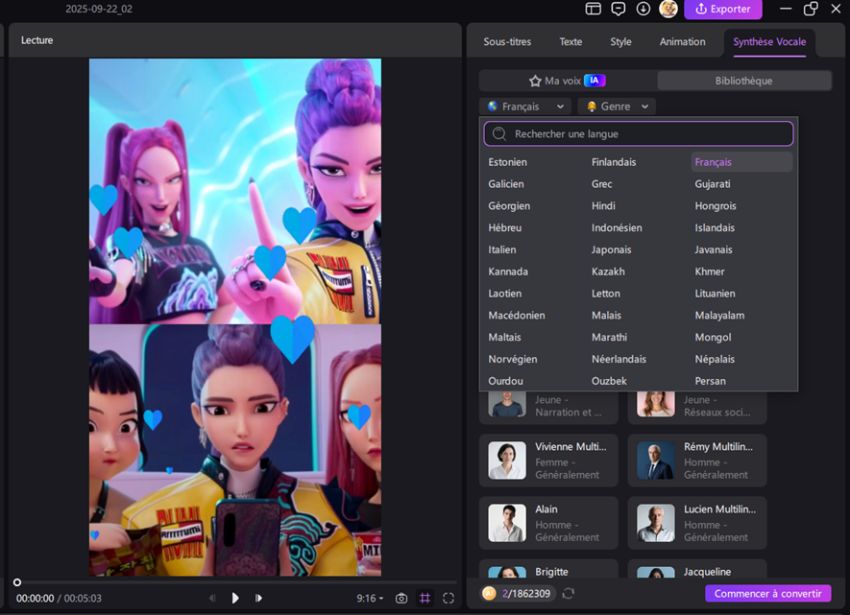Screen dimensions: 850x615
Task: Enter fullscreen preview mode
Action: pos(448,598)
